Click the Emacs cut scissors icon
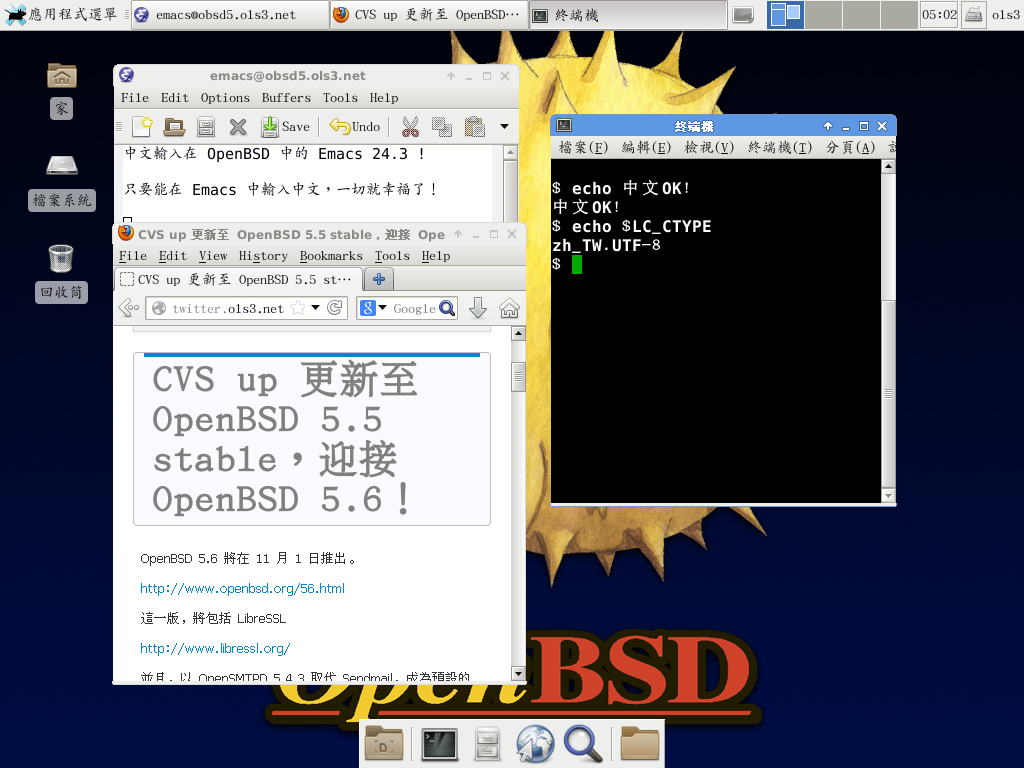The height and width of the screenshot is (768, 1024). coord(409,126)
